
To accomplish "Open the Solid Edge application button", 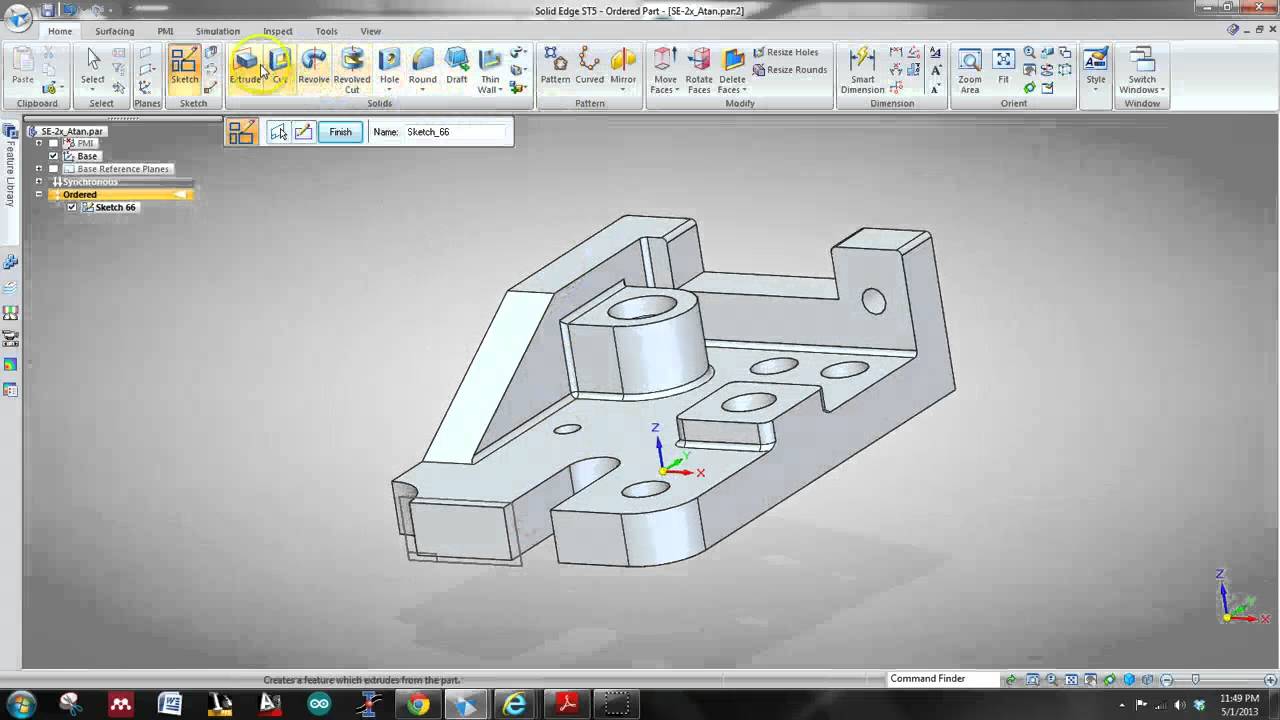I will pos(18,17).
